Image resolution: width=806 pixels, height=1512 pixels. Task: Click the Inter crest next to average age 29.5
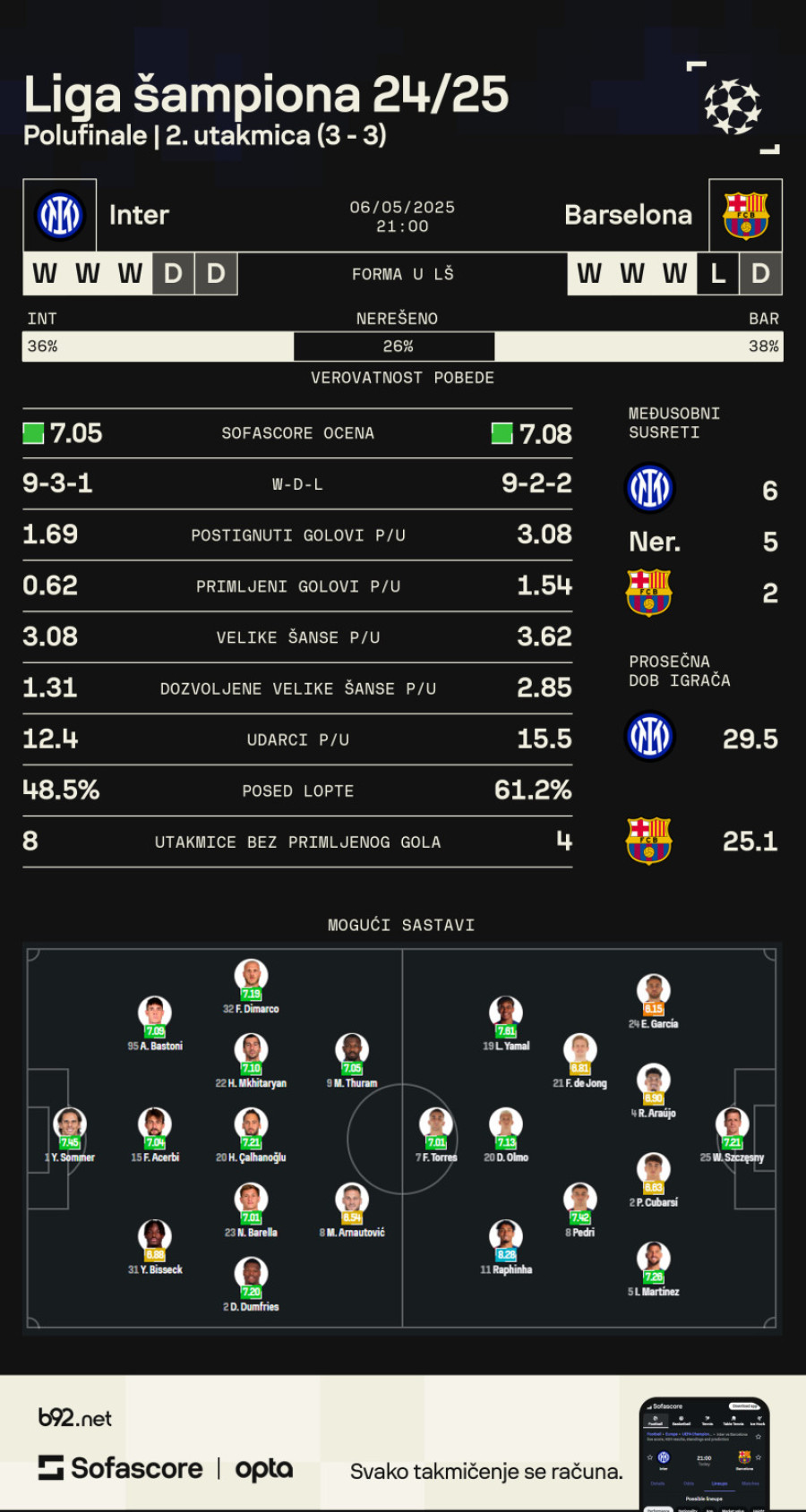click(649, 737)
